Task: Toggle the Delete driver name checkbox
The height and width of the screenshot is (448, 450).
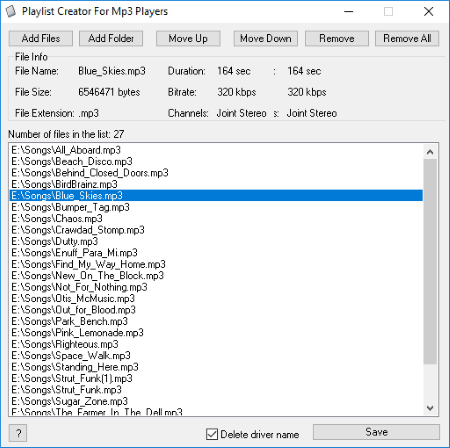Action: click(x=253, y=434)
